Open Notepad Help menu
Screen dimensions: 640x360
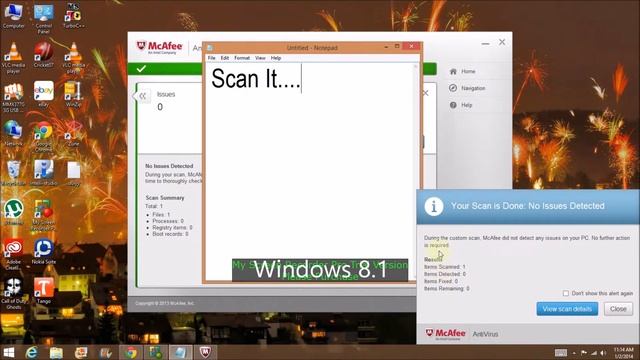click(x=276, y=58)
